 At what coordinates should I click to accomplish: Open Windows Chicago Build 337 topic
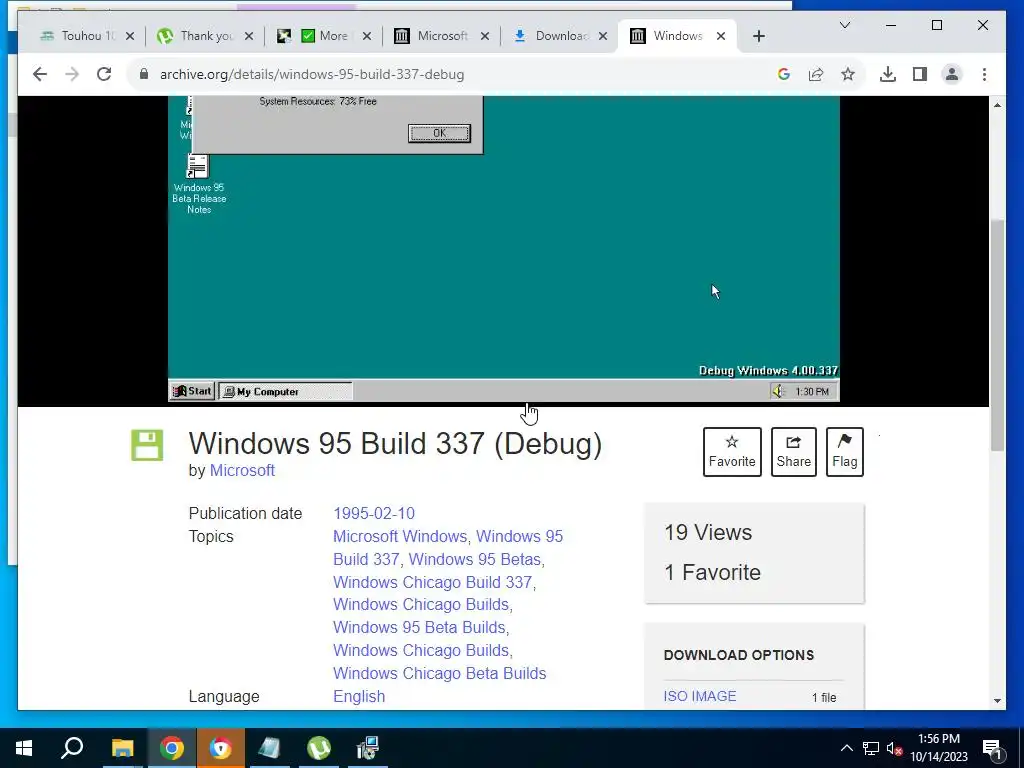pyautogui.click(x=432, y=582)
